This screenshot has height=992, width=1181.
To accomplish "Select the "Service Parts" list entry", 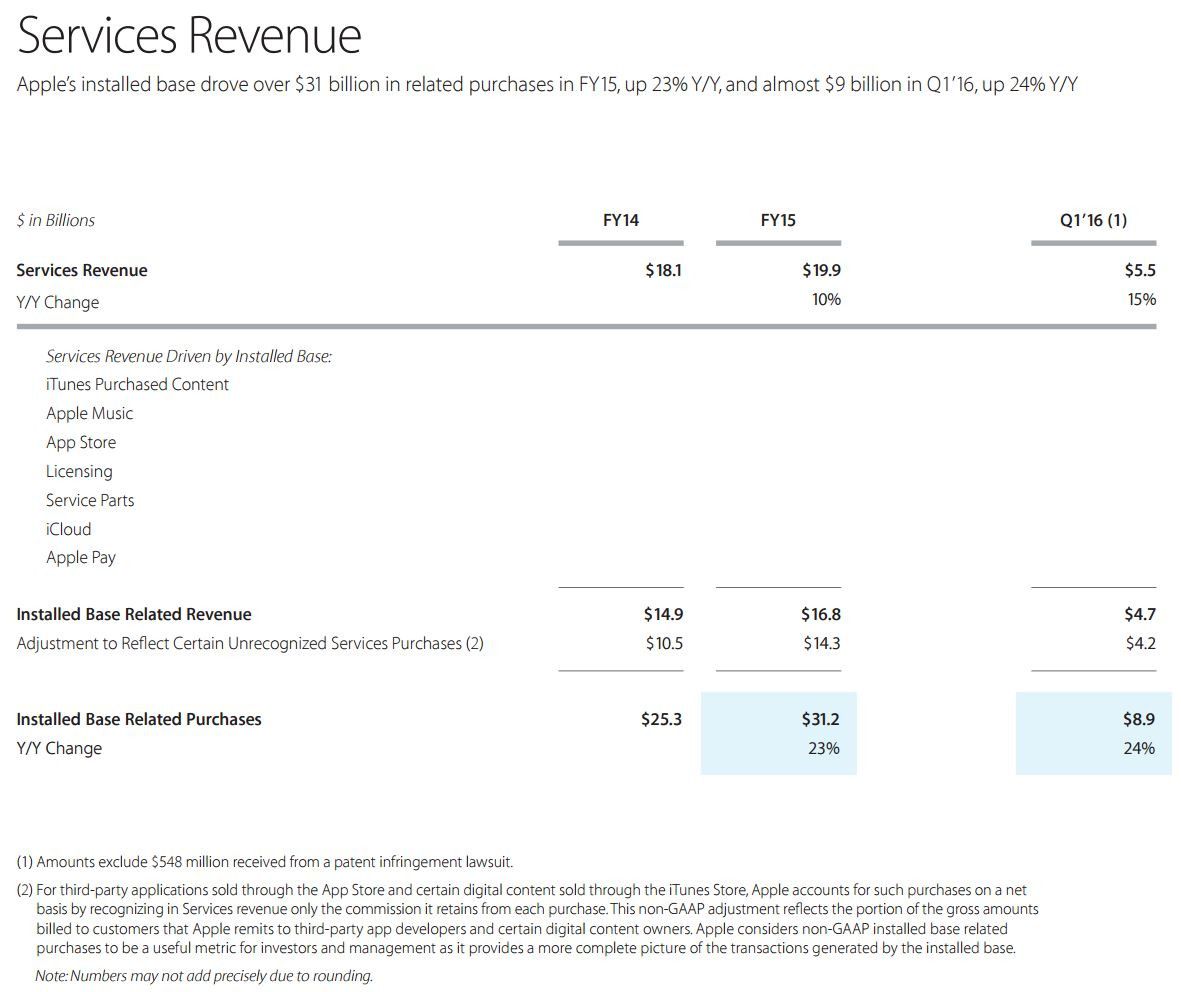I will click(90, 500).
